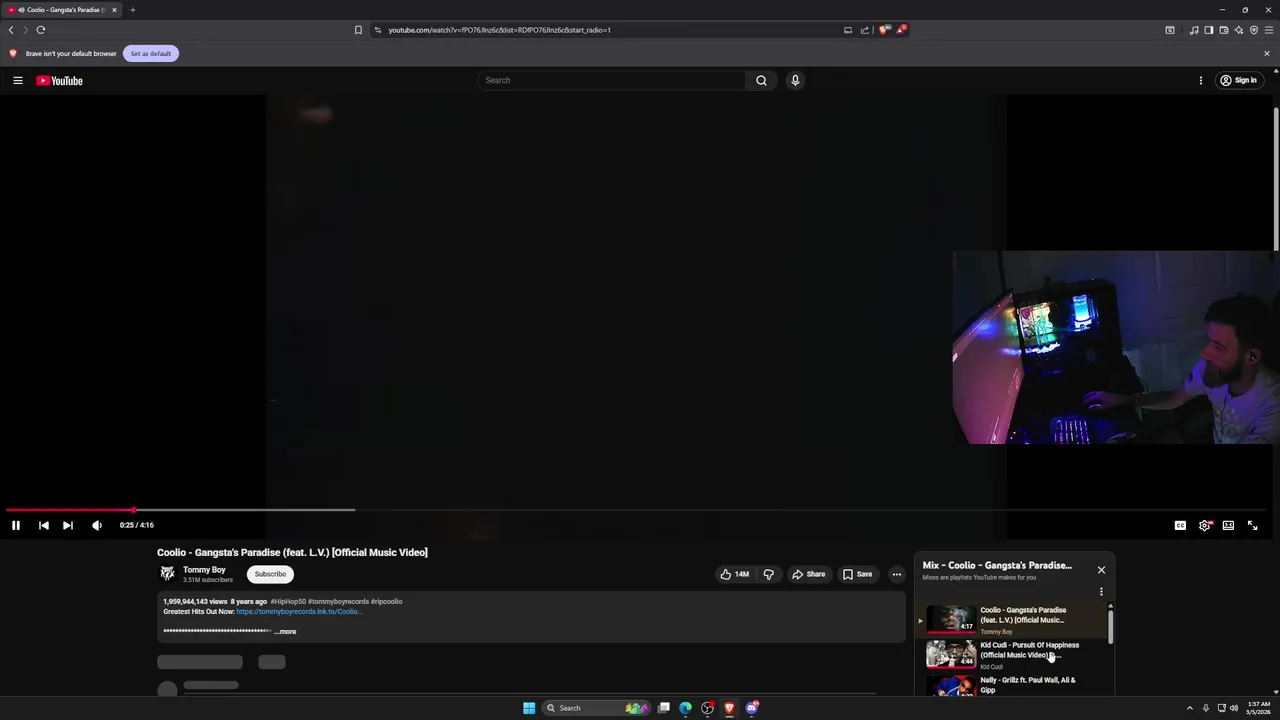This screenshot has width=1280, height=720.
Task: Open Brave Leo AI sparkle icon
Action: pyautogui.click(x=1238, y=30)
